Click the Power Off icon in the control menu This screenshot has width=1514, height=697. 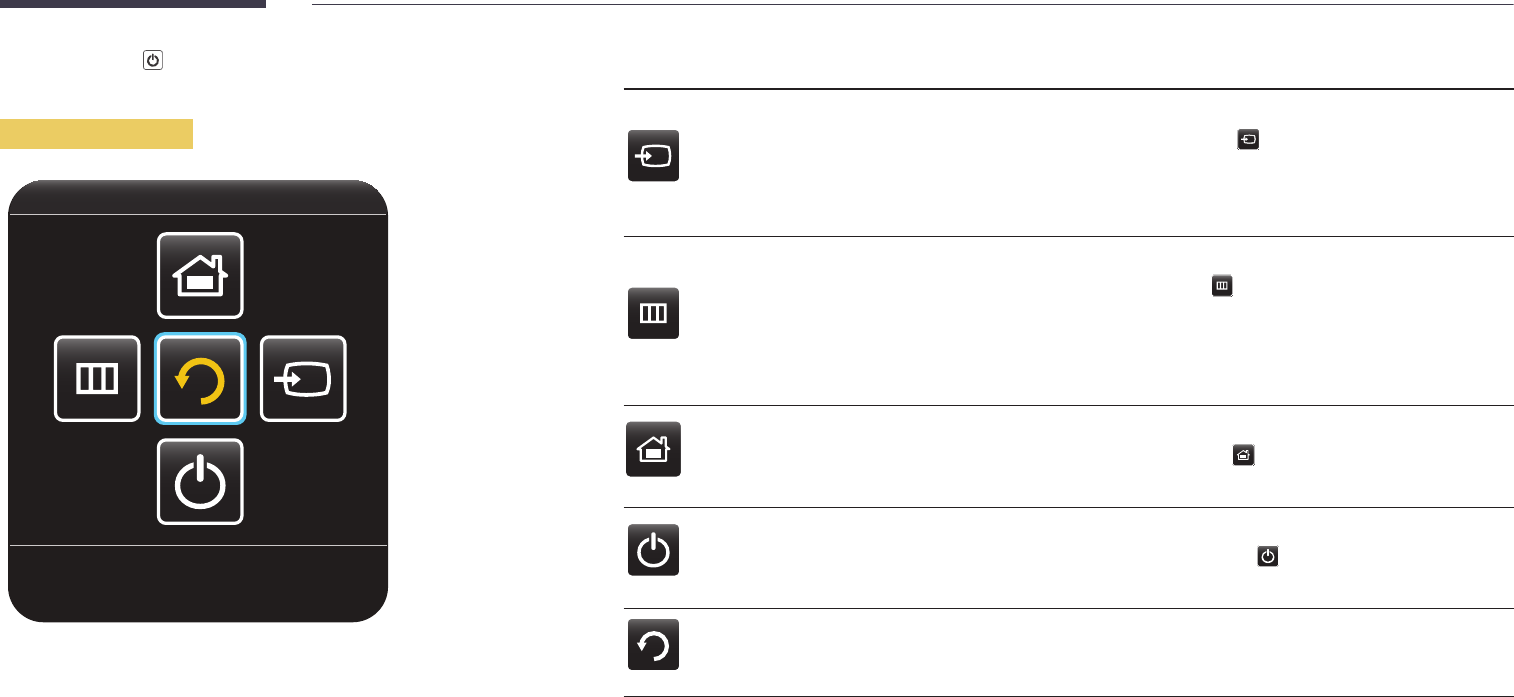200,482
